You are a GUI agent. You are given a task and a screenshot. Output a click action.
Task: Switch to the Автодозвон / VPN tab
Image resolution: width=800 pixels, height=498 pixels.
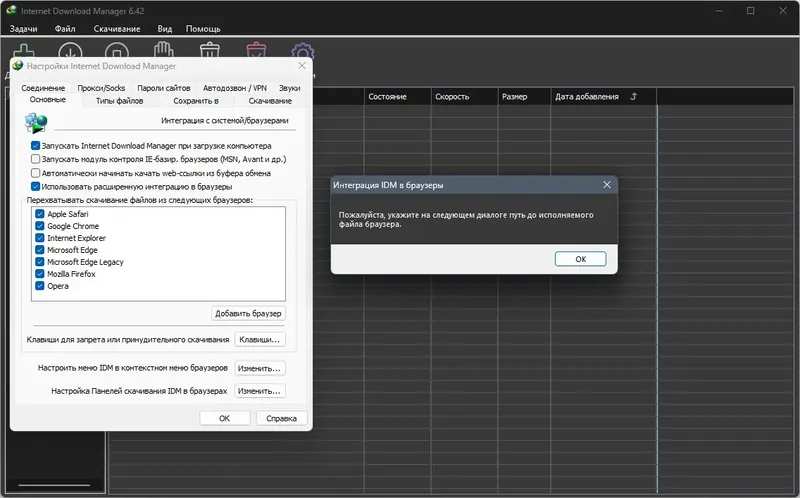(235, 88)
